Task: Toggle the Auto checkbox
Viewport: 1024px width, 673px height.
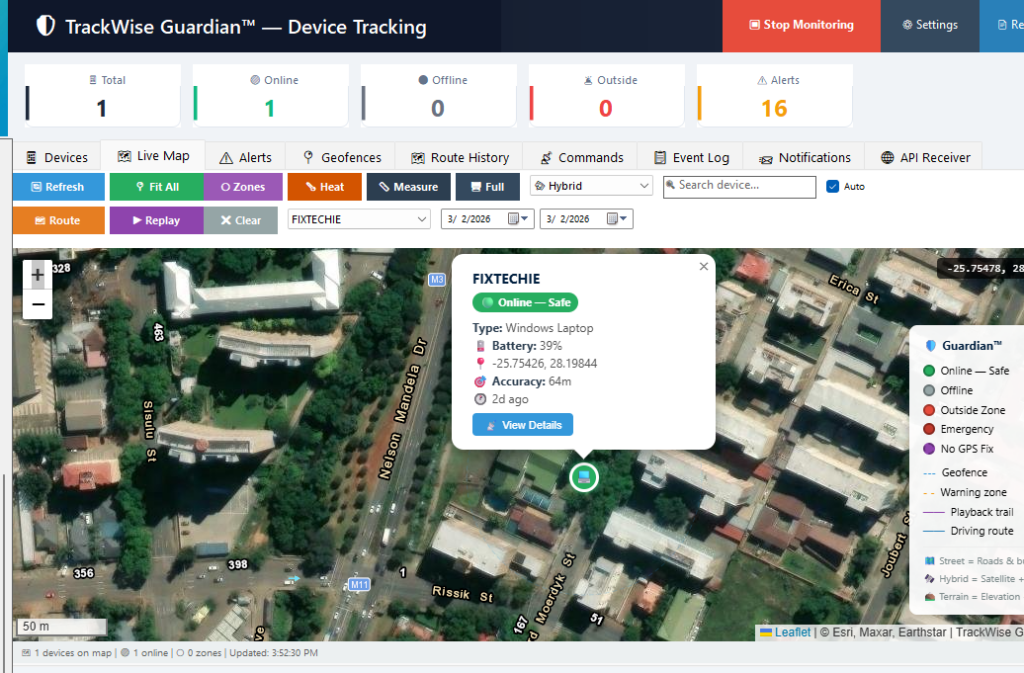Action: [x=833, y=186]
